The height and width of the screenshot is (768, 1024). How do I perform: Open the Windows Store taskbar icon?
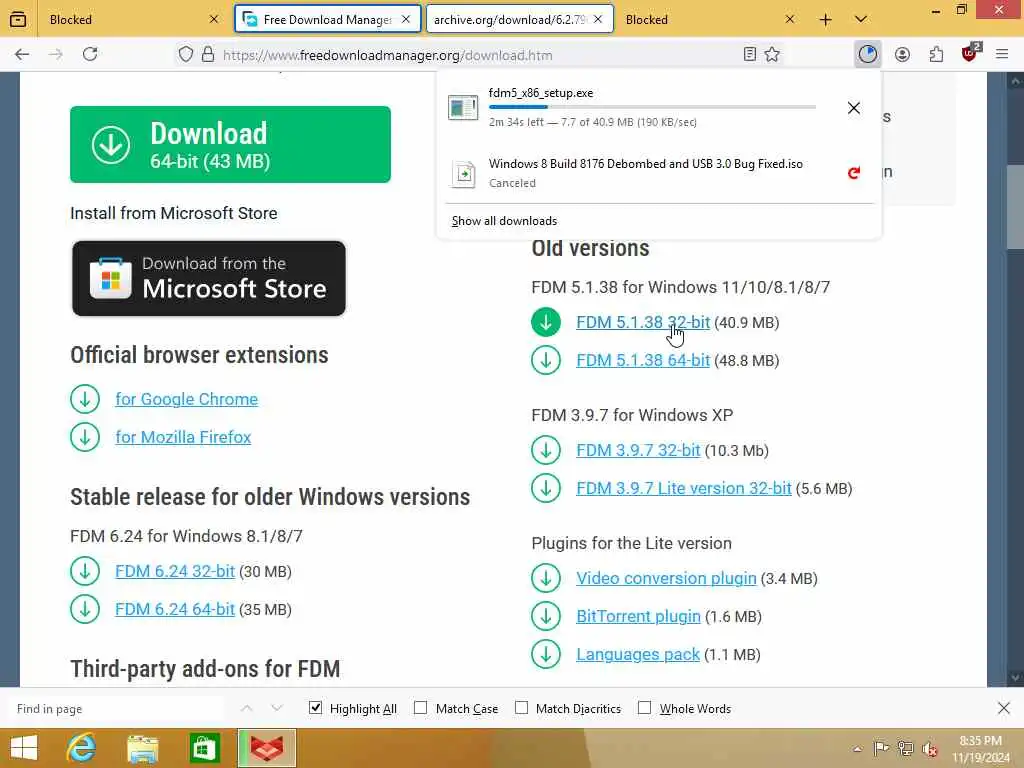pyautogui.click(x=204, y=748)
